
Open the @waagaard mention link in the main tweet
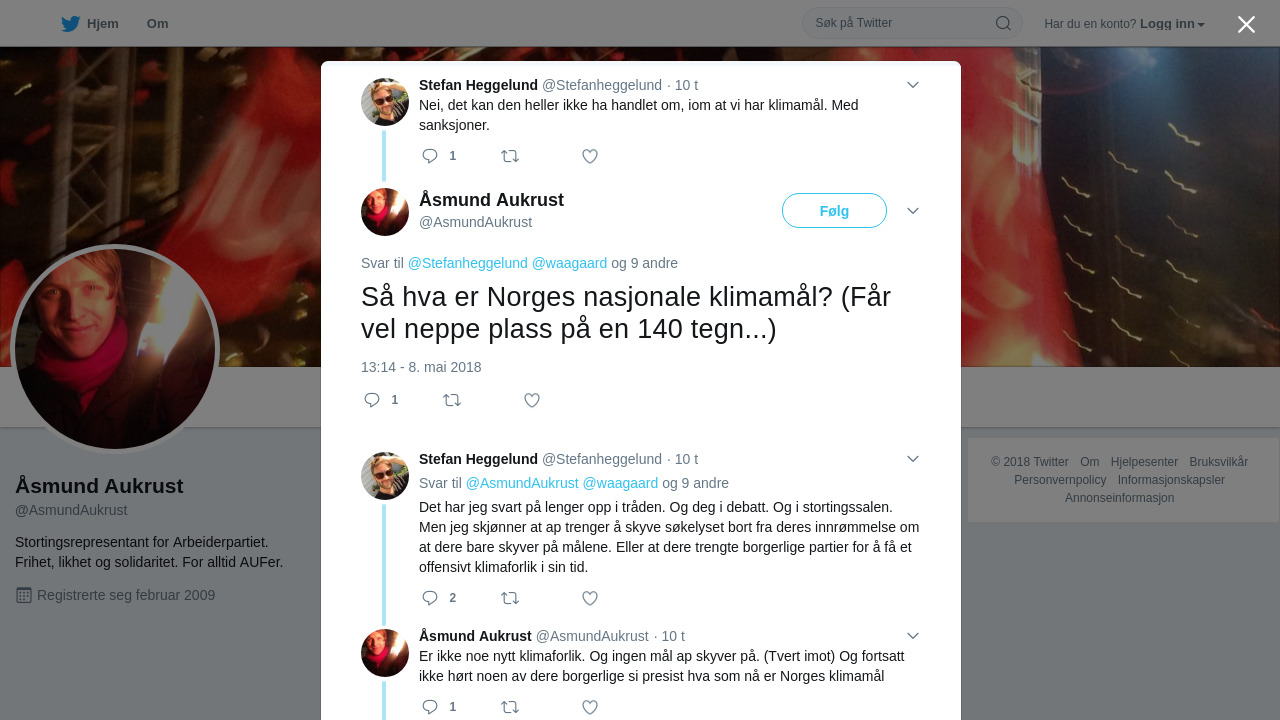click(569, 263)
